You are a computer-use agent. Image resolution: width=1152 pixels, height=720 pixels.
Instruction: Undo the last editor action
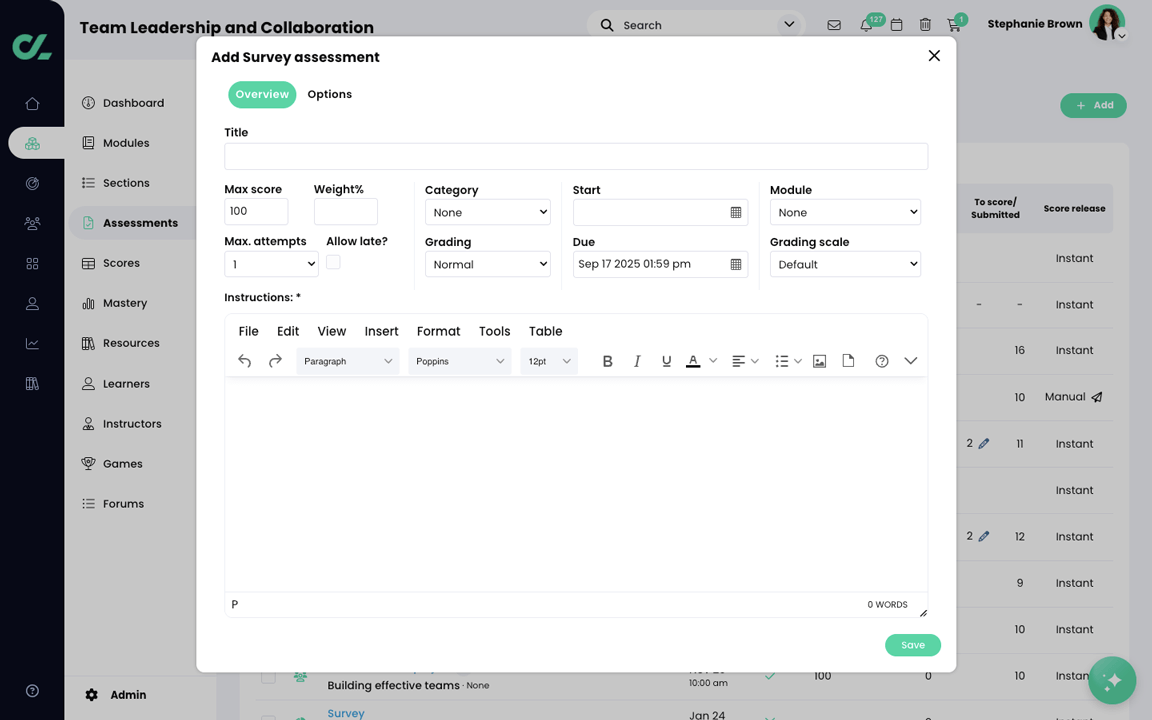(244, 361)
